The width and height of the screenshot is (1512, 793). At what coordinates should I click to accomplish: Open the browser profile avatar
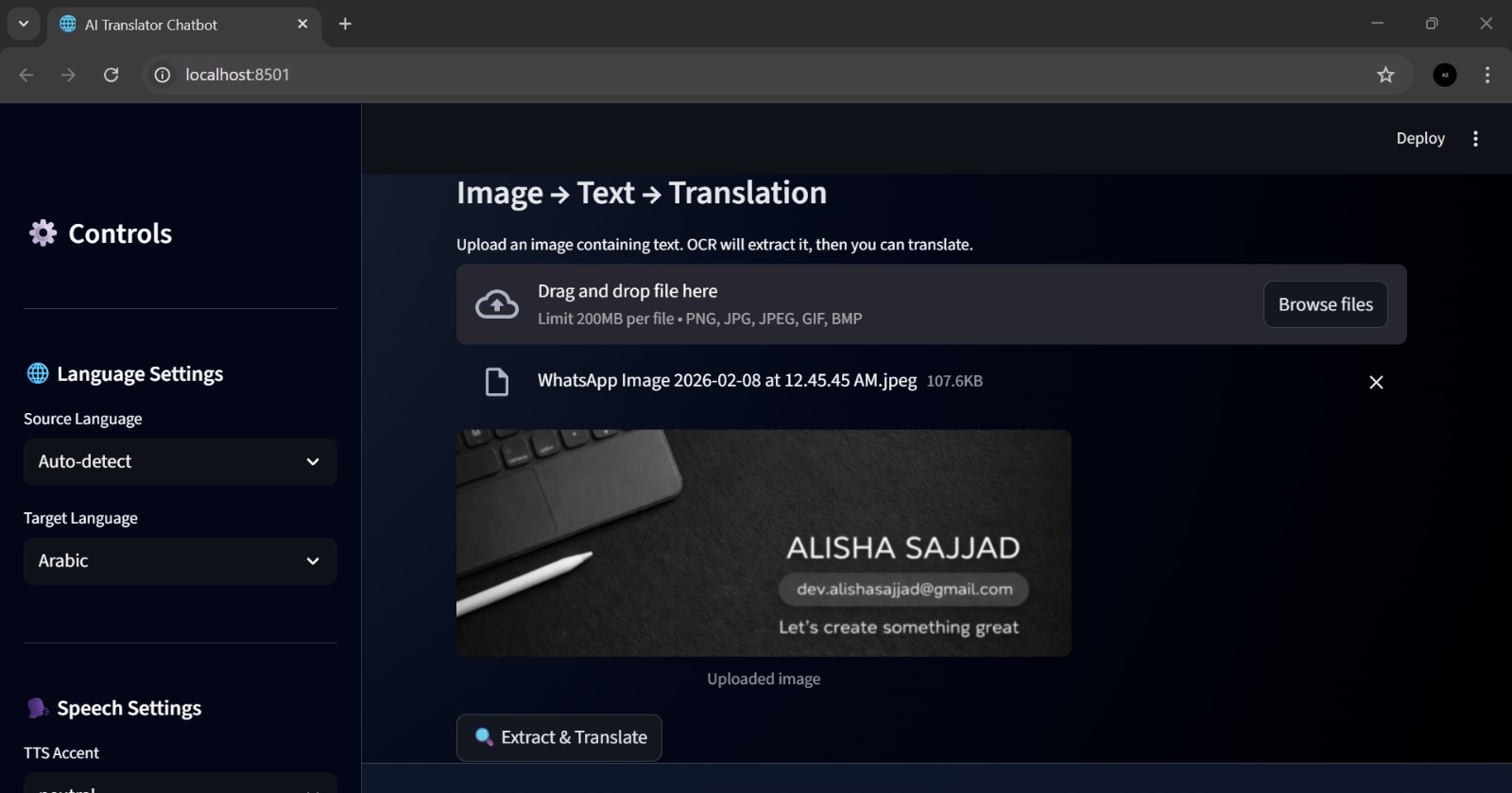point(1444,75)
